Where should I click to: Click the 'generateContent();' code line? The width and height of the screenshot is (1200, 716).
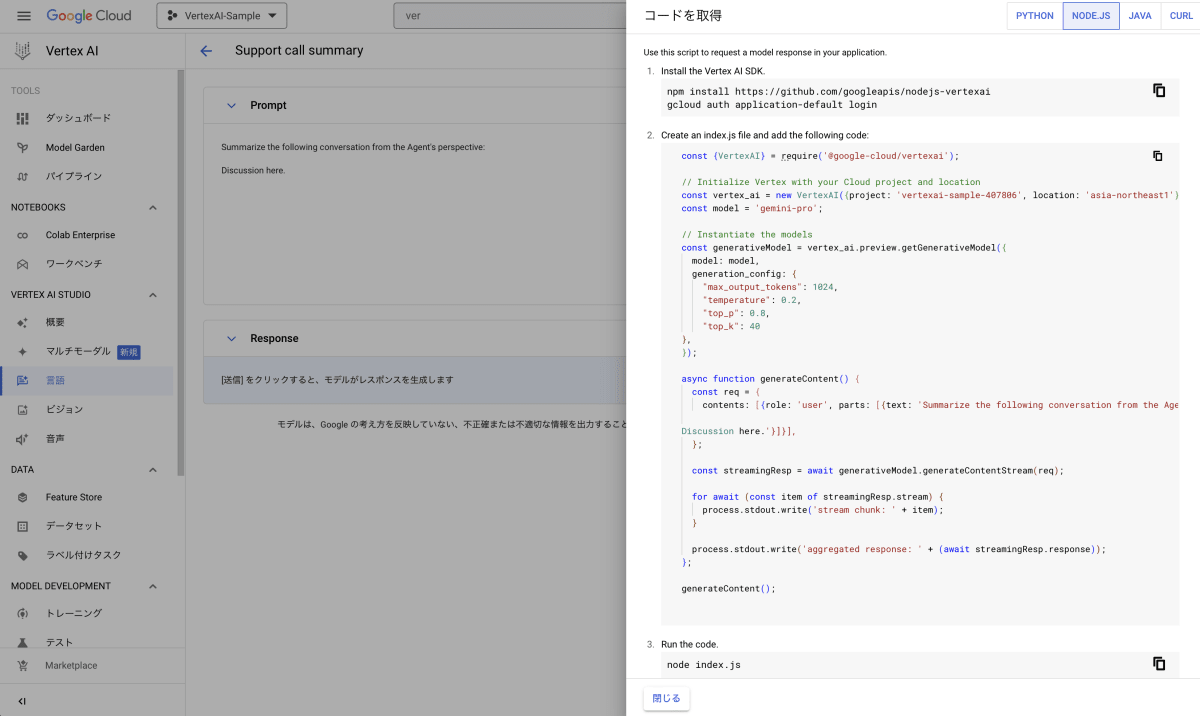(x=728, y=588)
